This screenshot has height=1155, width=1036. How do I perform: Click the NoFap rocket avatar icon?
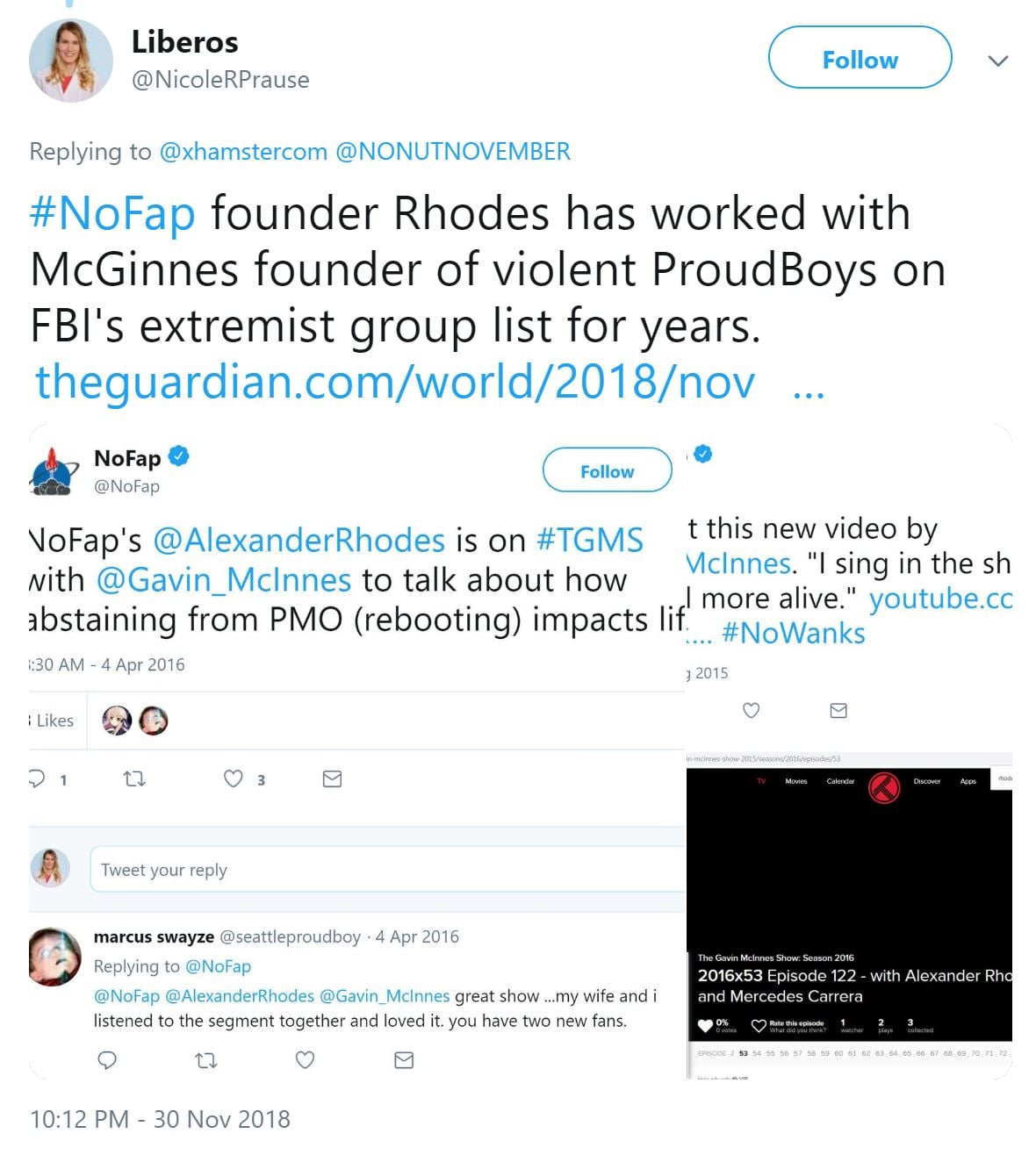55,472
